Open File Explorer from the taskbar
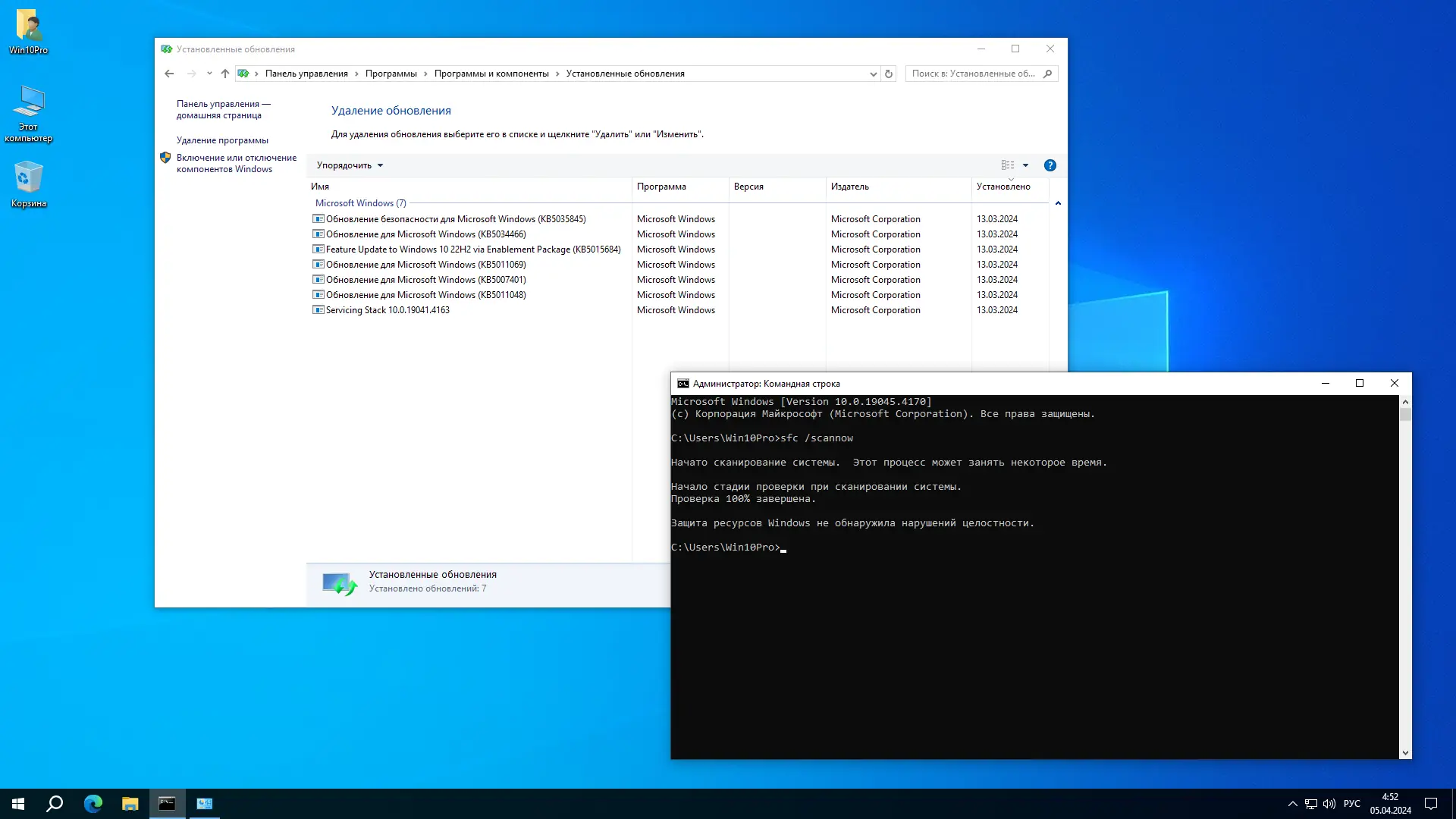This screenshot has height=819, width=1456. pos(130,804)
